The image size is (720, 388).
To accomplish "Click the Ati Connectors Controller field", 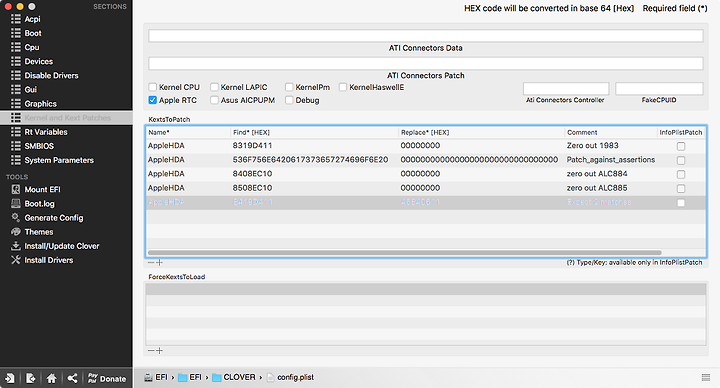I will pos(566,89).
